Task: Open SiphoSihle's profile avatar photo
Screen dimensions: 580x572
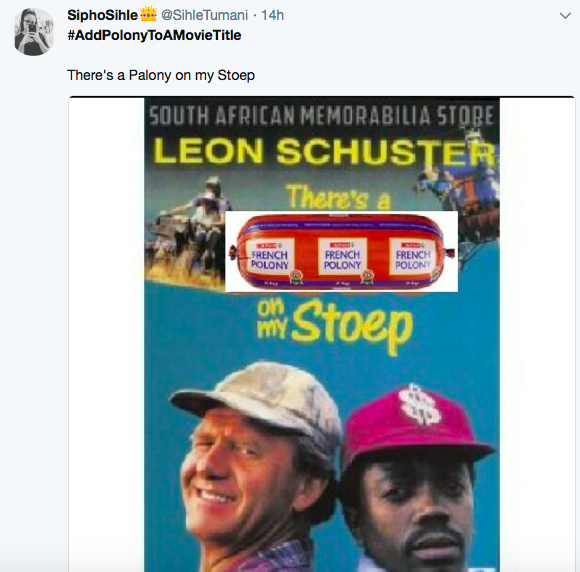Action: 34,31
